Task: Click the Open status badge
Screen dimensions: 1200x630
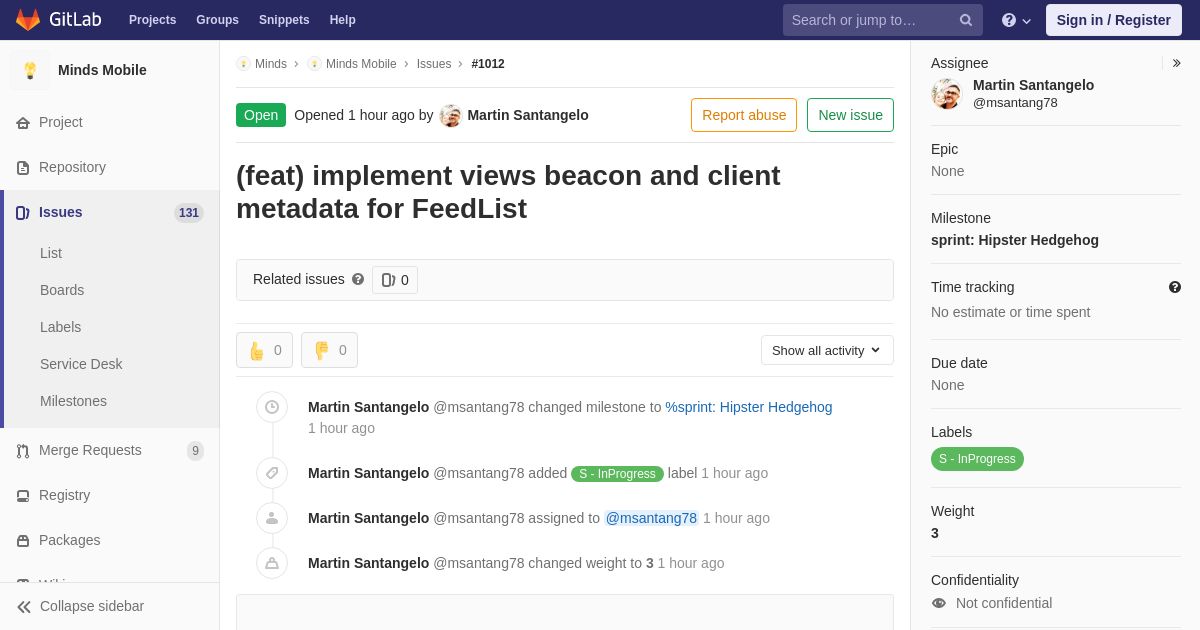Action: click(261, 115)
